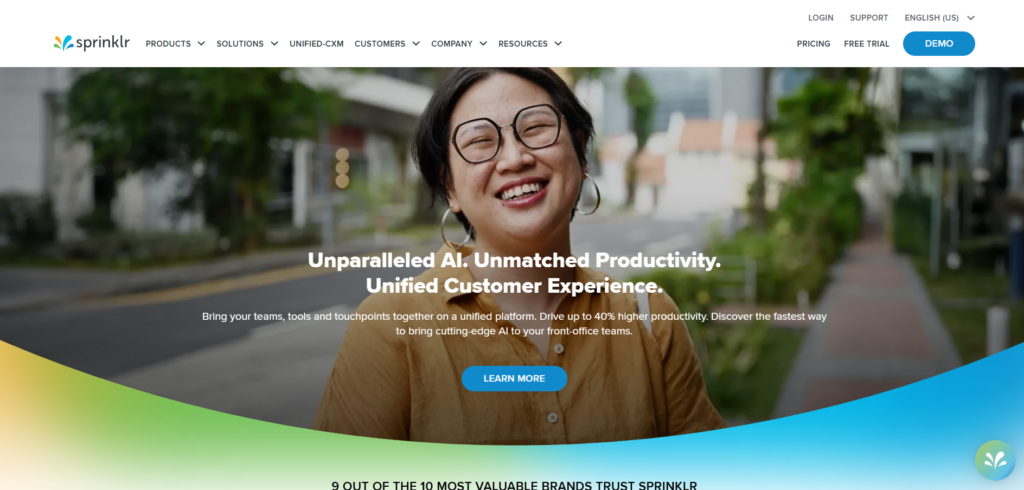Screen dimensions: 1024x490
Task: Expand the Solutions dropdown chevron
Action: pos(274,44)
